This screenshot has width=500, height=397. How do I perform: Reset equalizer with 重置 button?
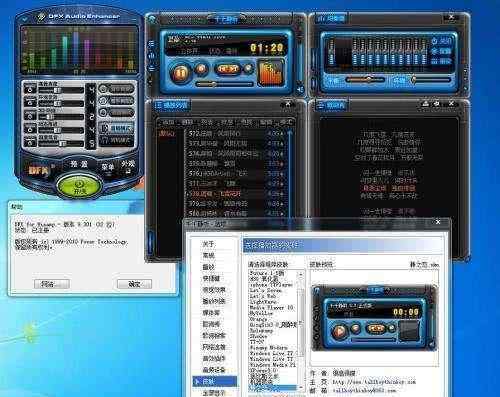tap(442, 51)
